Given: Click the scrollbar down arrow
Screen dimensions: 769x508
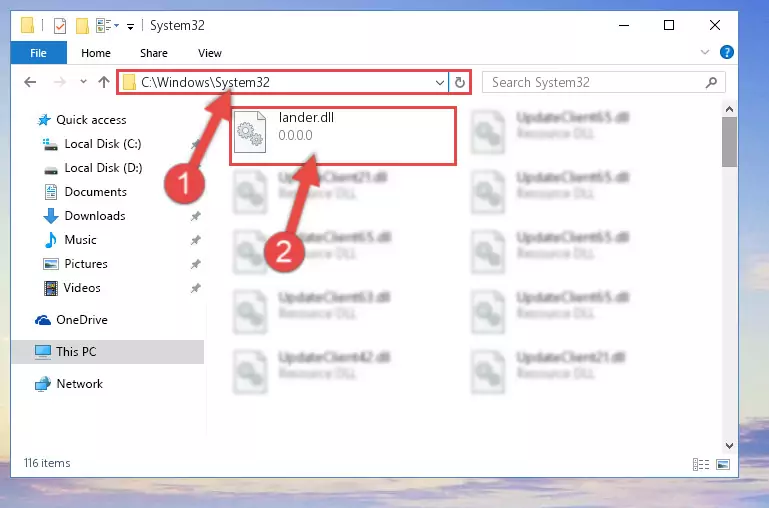Looking at the screenshot, I should [729, 446].
